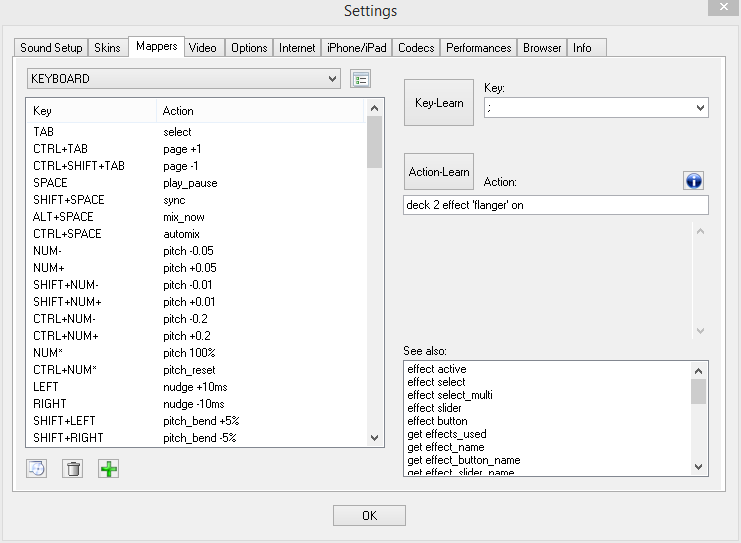This screenshot has height=543, width=741.
Task: Click the trash icon to delete mapping
Action: pos(73,468)
